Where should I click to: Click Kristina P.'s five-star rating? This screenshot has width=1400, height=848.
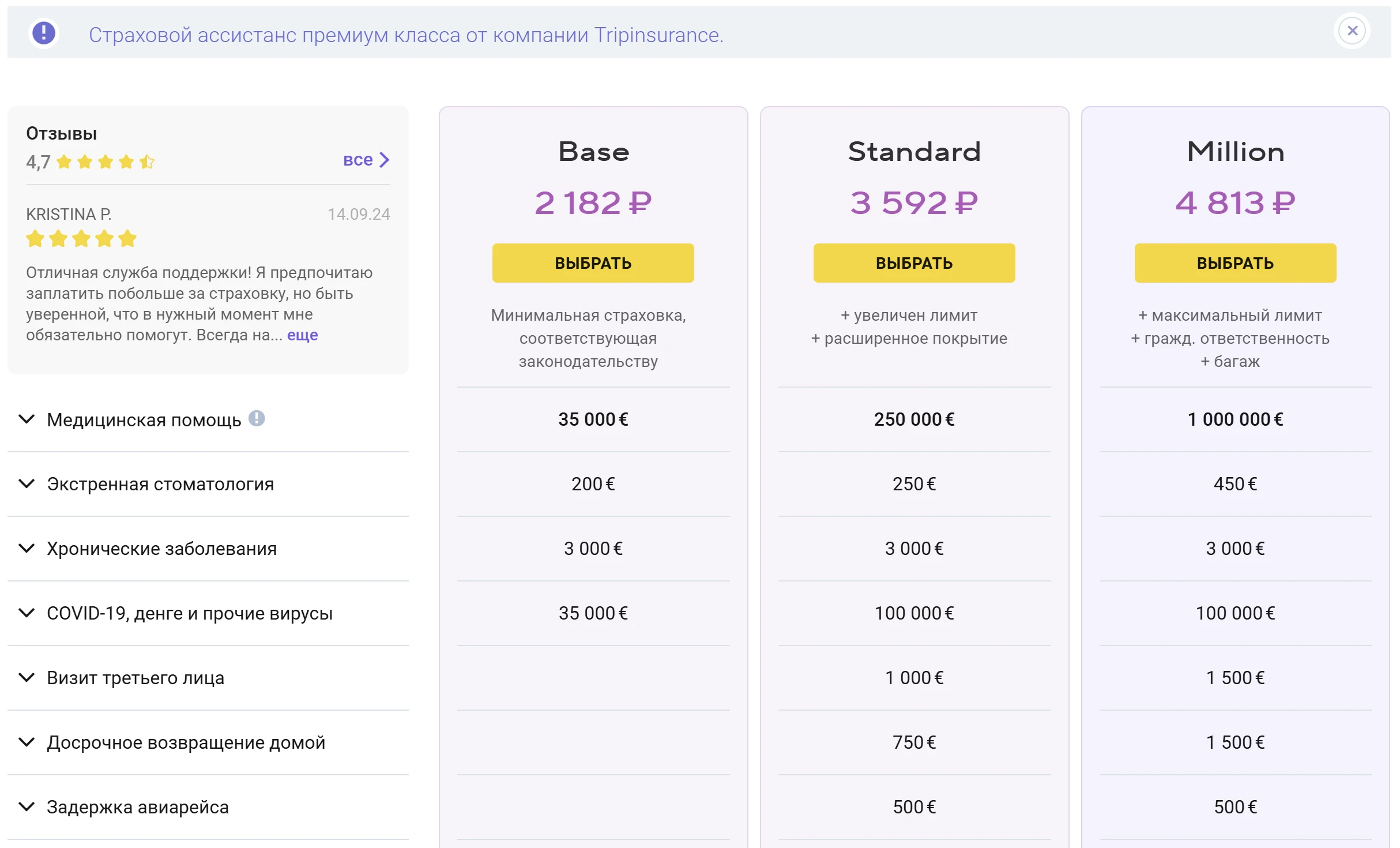(81, 239)
